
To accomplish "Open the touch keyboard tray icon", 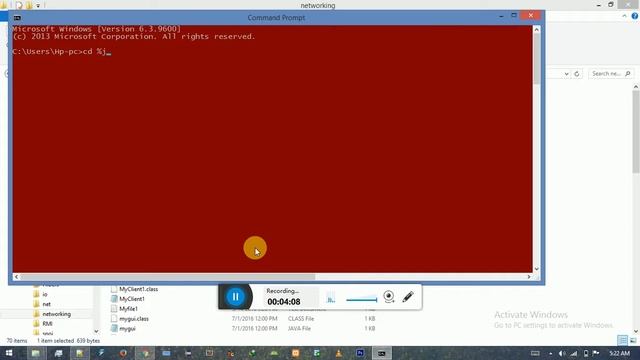I will click(535, 353).
